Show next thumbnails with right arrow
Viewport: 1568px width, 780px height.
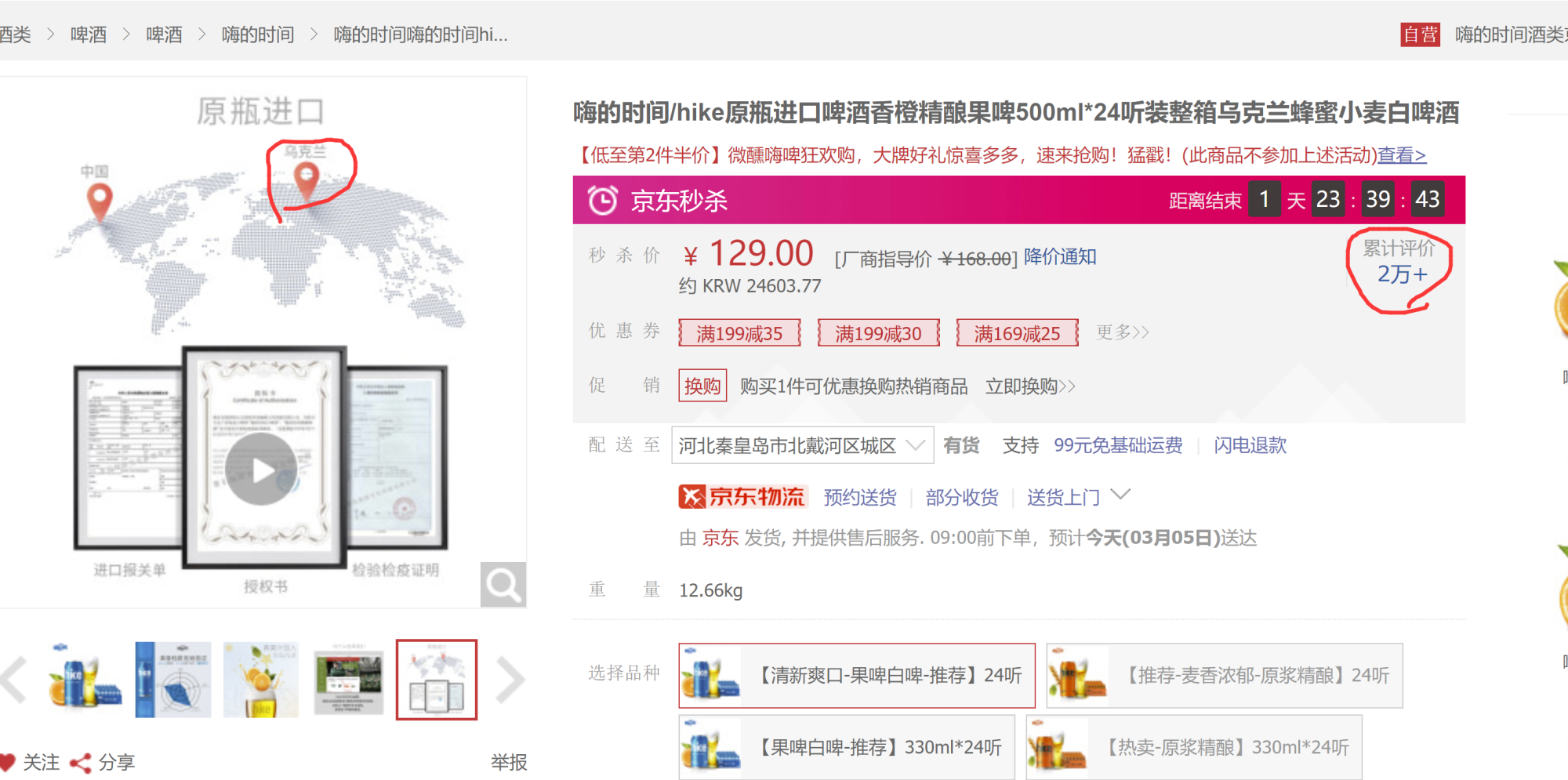pyautogui.click(x=510, y=680)
